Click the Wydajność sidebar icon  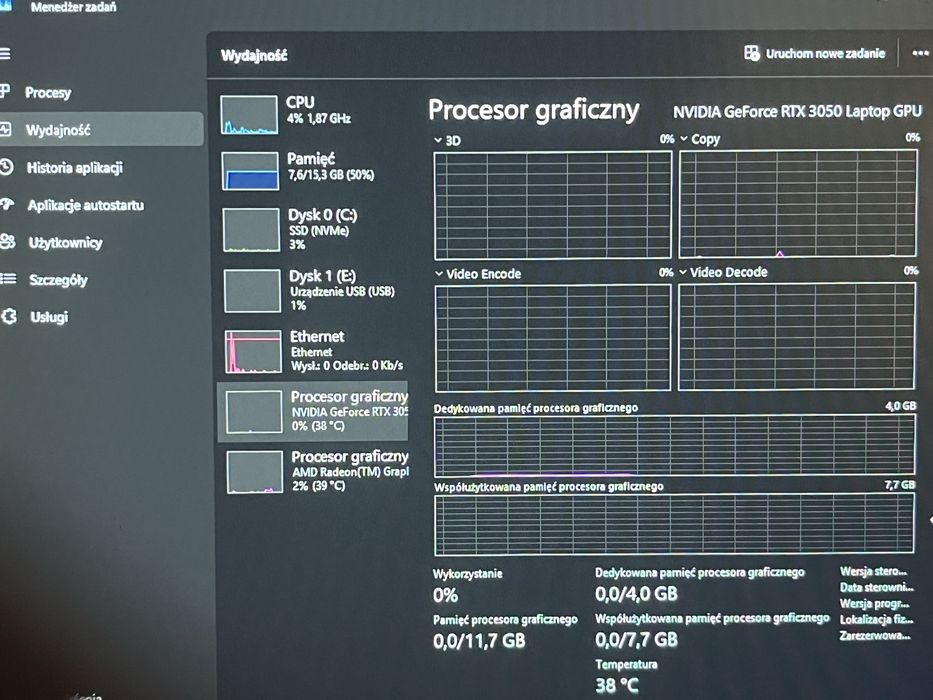5,129
